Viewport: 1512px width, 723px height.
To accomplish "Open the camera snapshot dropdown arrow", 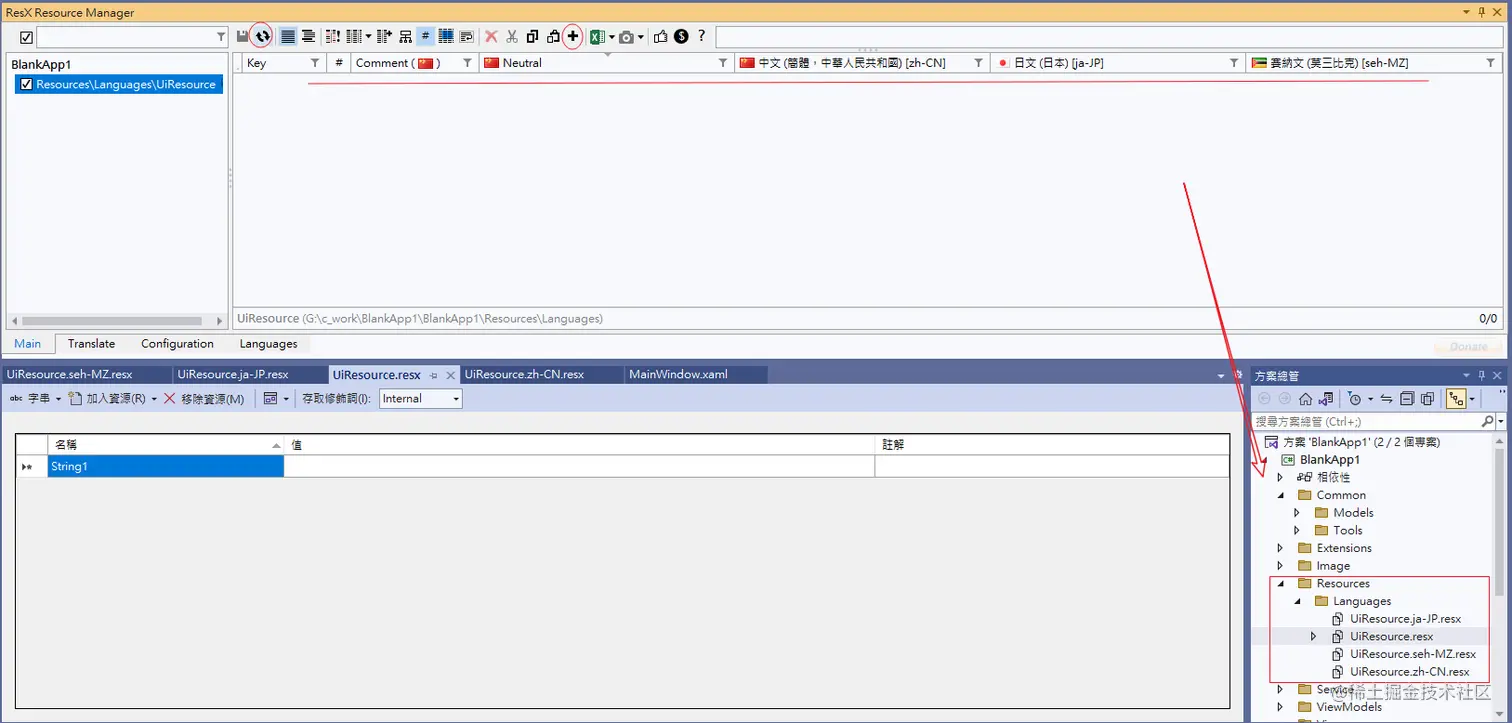I will (641, 37).
